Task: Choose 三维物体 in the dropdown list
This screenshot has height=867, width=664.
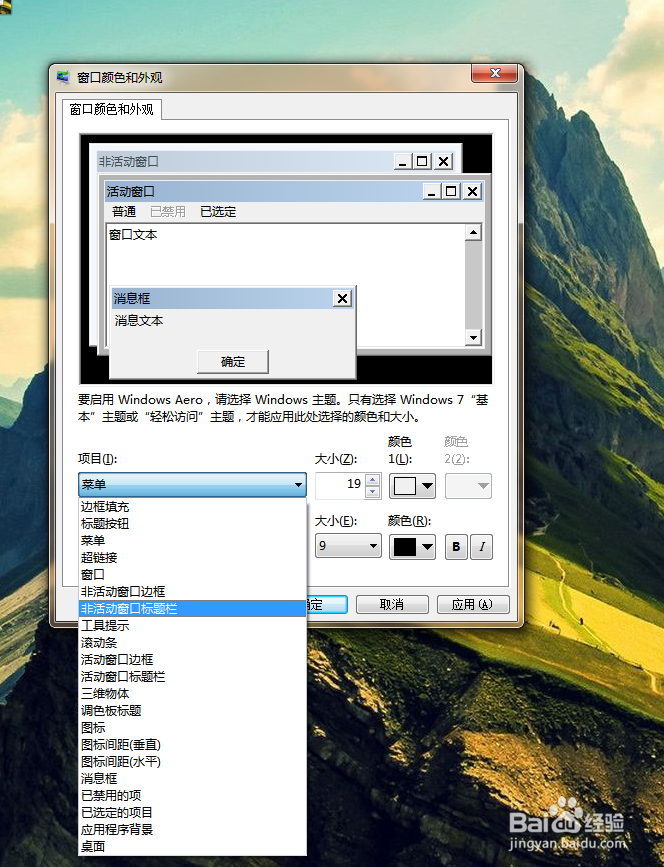Action: tap(192, 694)
